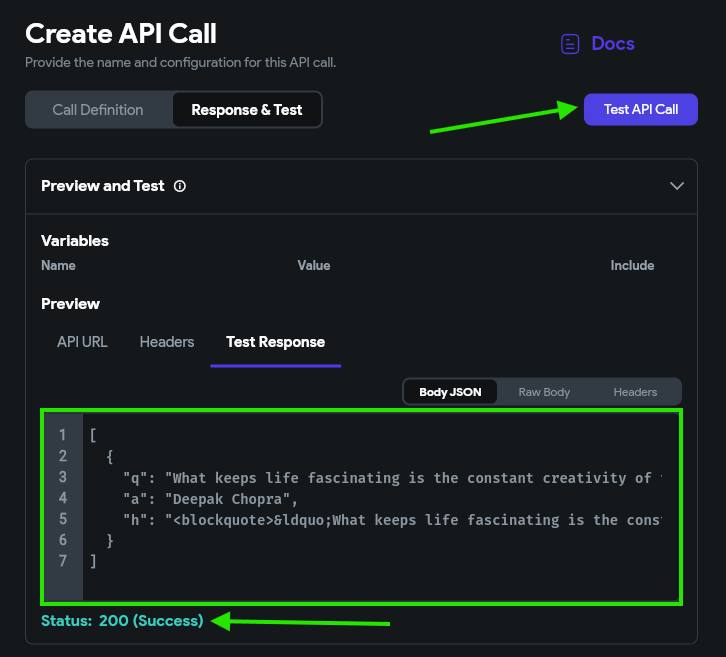
Task: Choose the Body JSON view option
Action: [x=450, y=392]
